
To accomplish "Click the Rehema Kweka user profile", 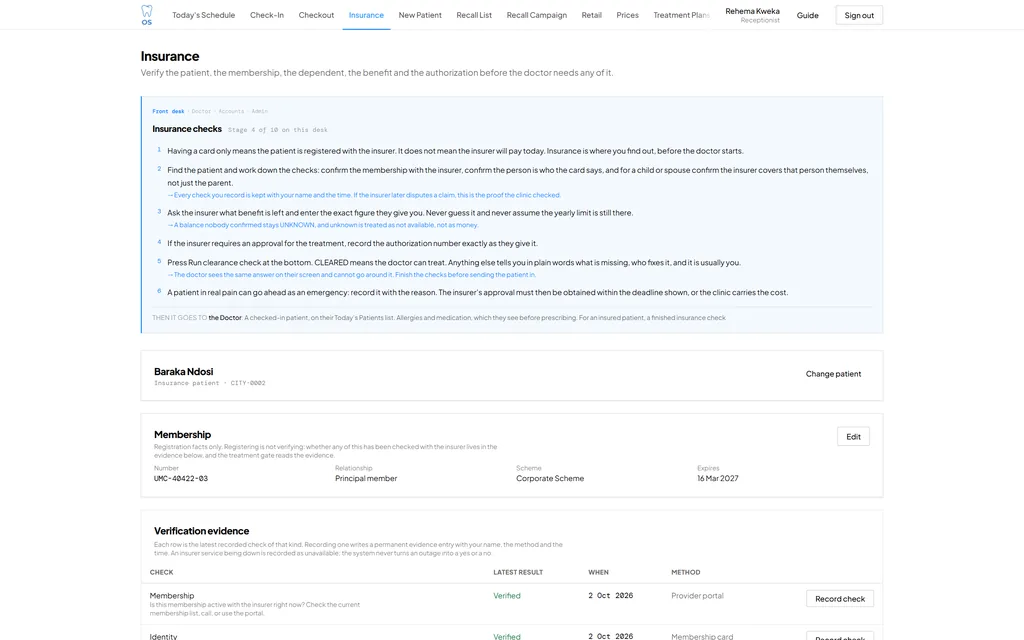I will pyautogui.click(x=752, y=15).
